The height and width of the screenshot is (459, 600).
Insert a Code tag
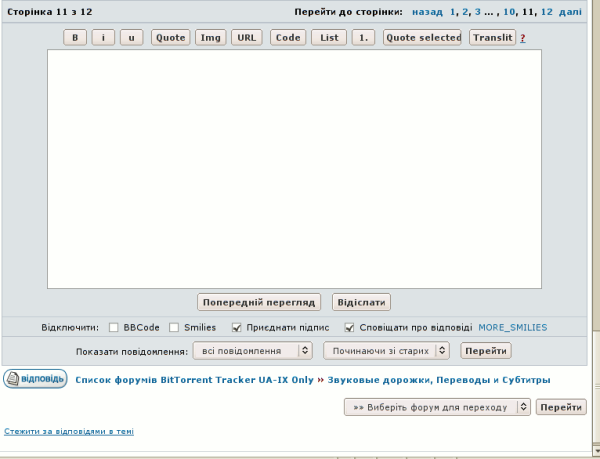click(288, 37)
